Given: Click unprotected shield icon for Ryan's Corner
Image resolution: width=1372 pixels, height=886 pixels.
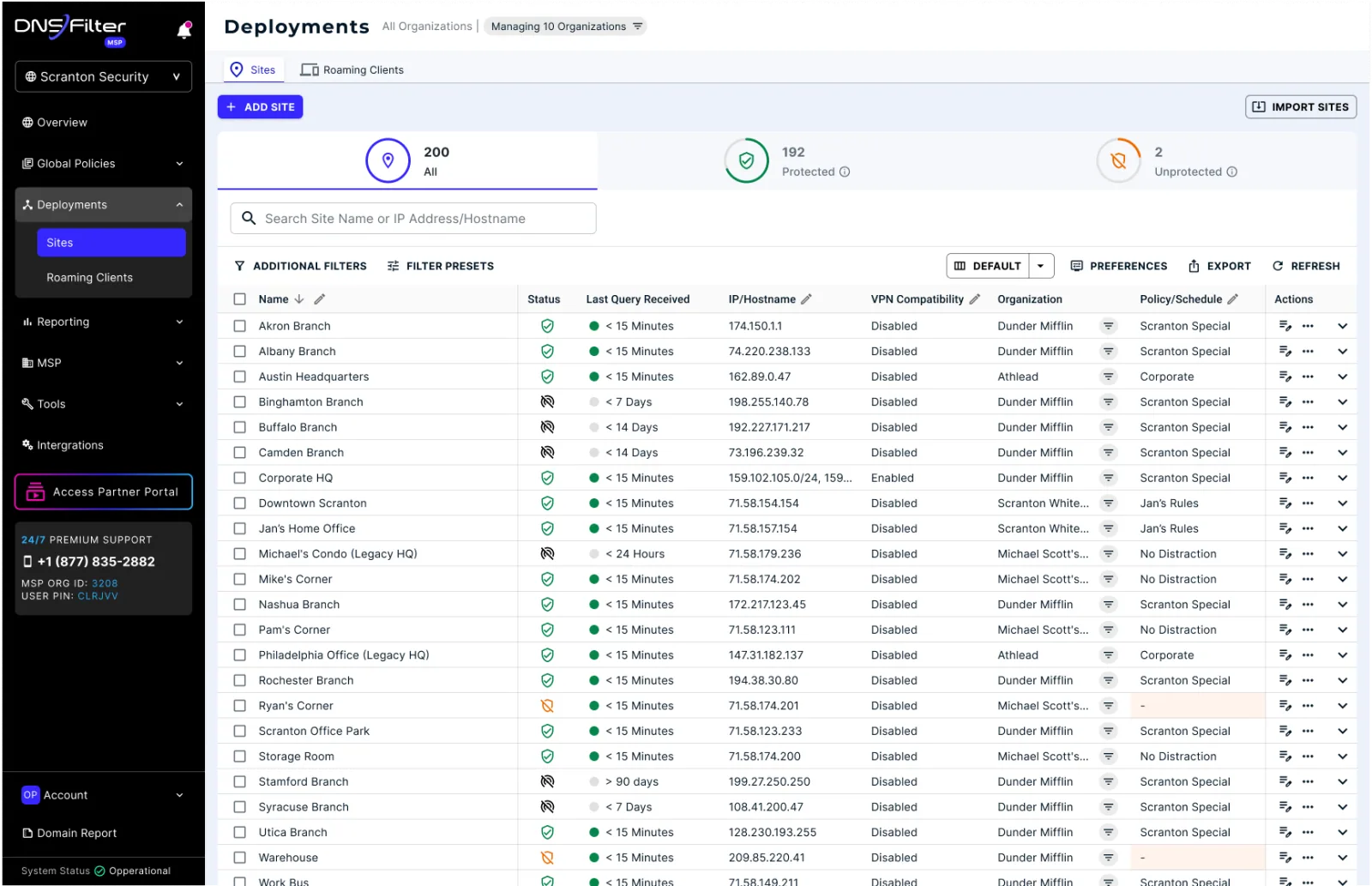Looking at the screenshot, I should [x=547, y=706].
